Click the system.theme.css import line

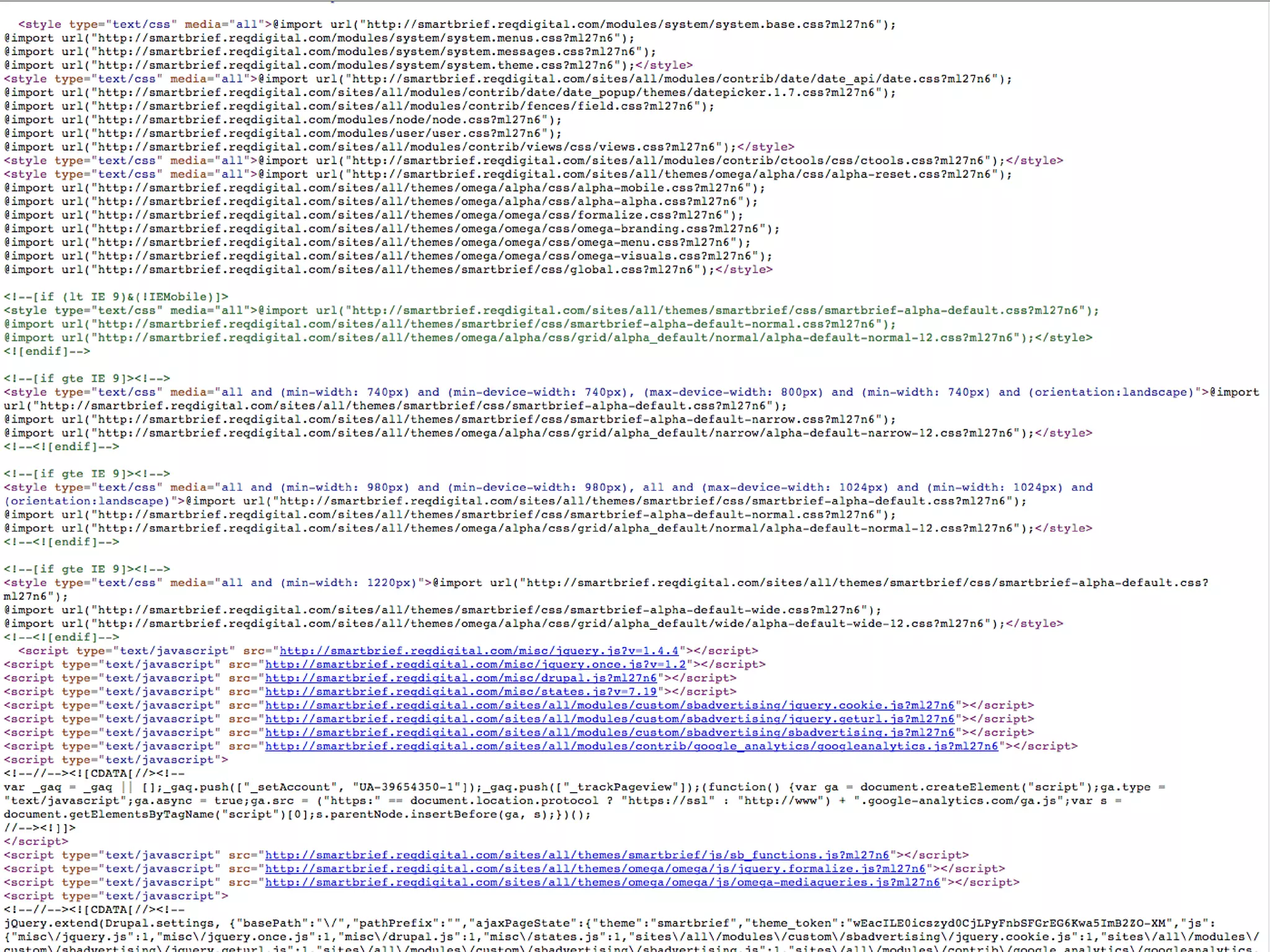coord(349,66)
